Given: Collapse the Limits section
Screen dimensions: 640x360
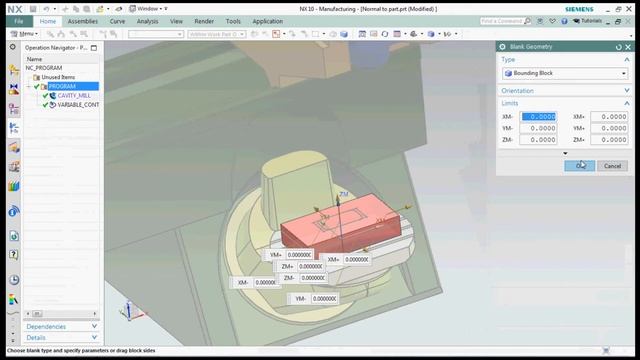Looking at the screenshot, I should tap(627, 103).
